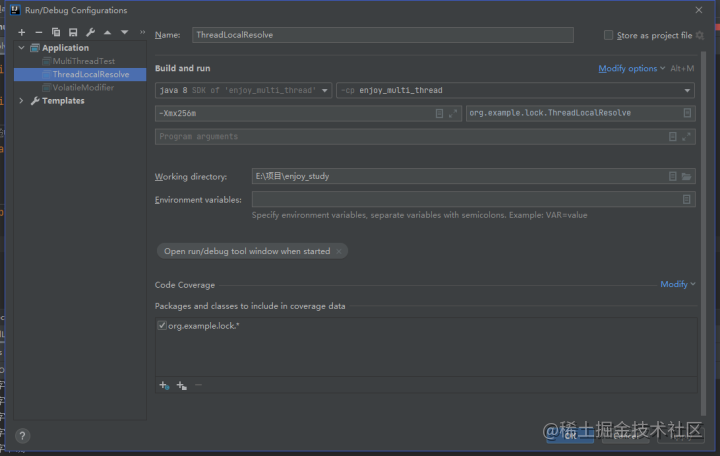This screenshot has height=456, width=720.
Task: Move the configuration up with the up arrow
Action: 107,32
